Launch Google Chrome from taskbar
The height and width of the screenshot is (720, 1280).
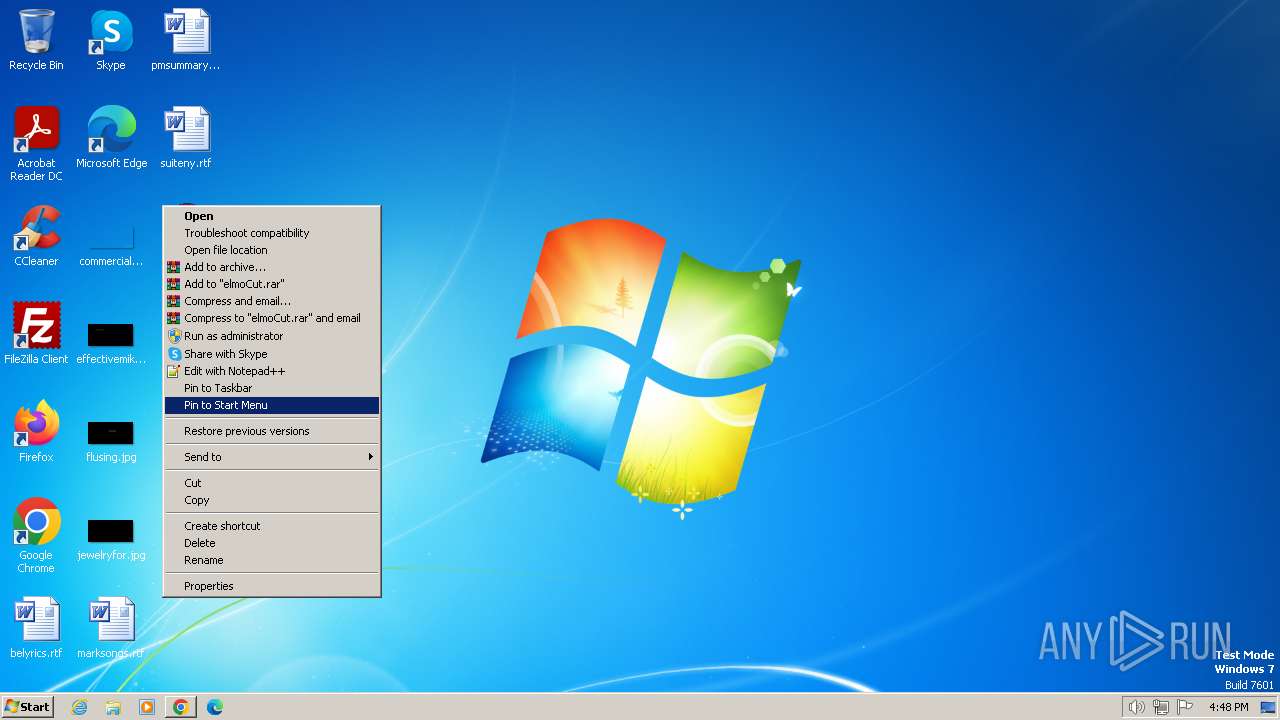pyautogui.click(x=181, y=707)
